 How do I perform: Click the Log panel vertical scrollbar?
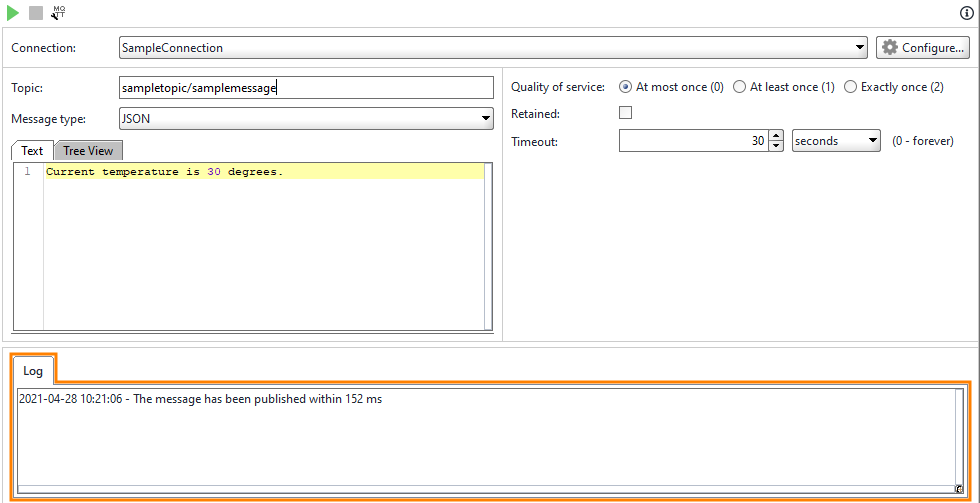click(959, 436)
